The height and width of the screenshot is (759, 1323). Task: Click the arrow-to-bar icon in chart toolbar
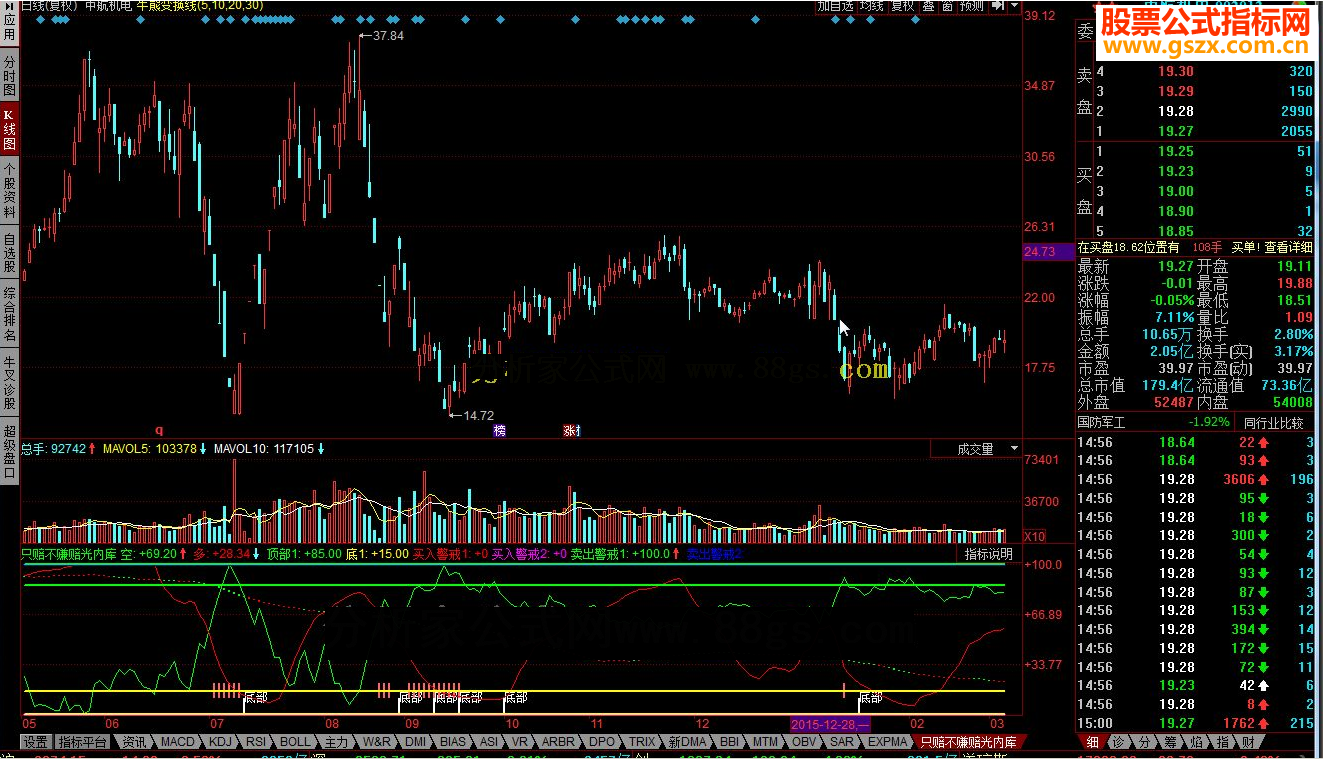pos(996,6)
